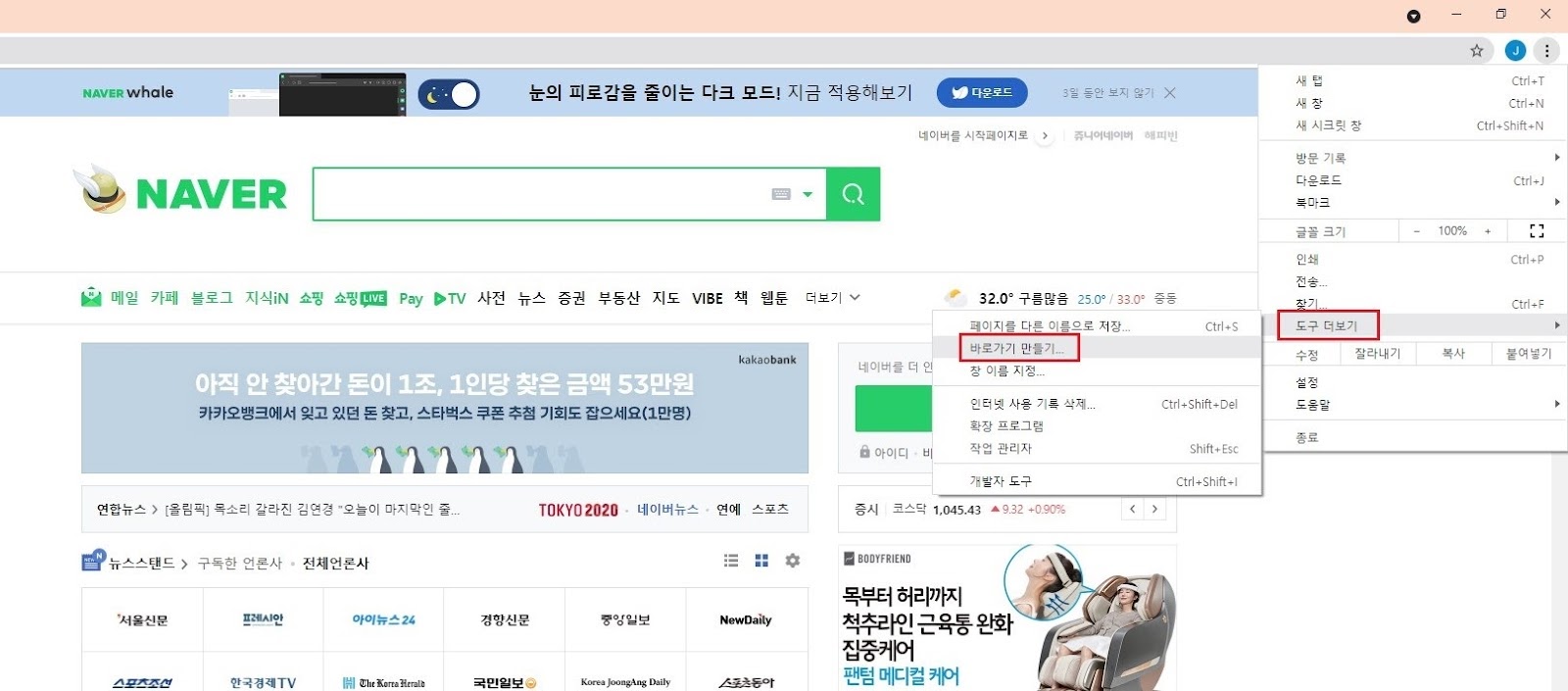Open the on-screen keyboard icon in search box
The height and width of the screenshot is (691, 1568).
pos(781,194)
